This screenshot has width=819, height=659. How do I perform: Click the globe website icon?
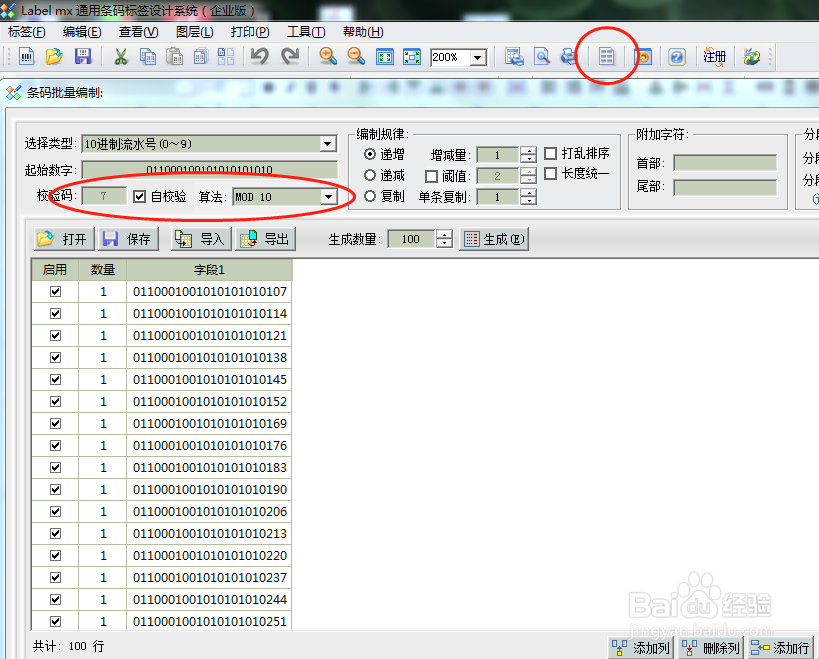pyautogui.click(x=752, y=56)
